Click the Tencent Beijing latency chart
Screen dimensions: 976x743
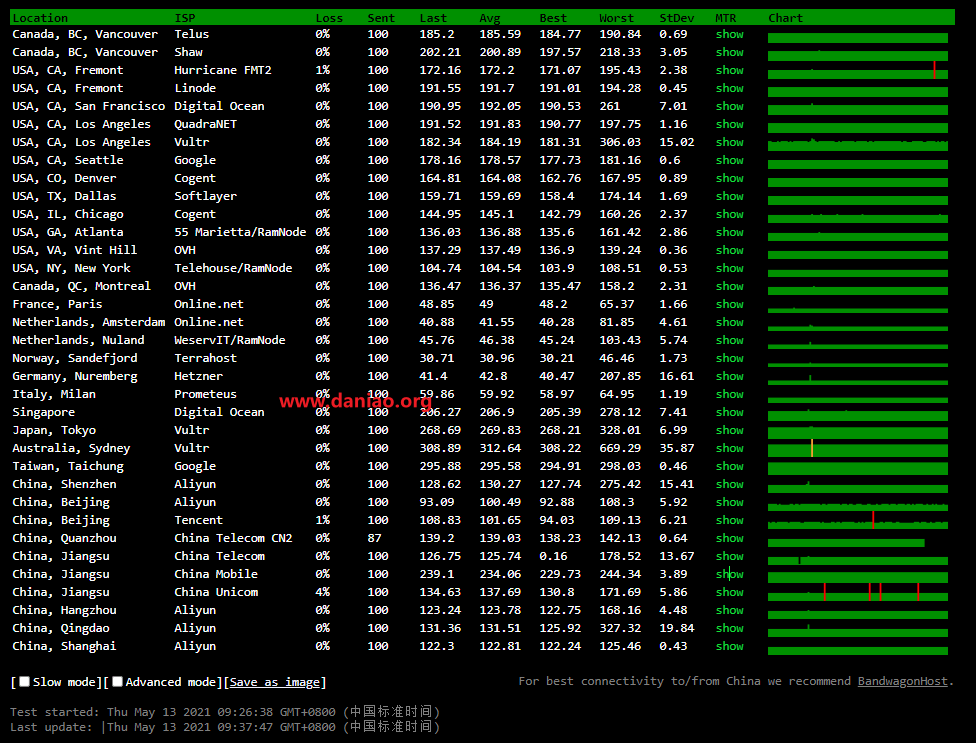tap(858, 520)
